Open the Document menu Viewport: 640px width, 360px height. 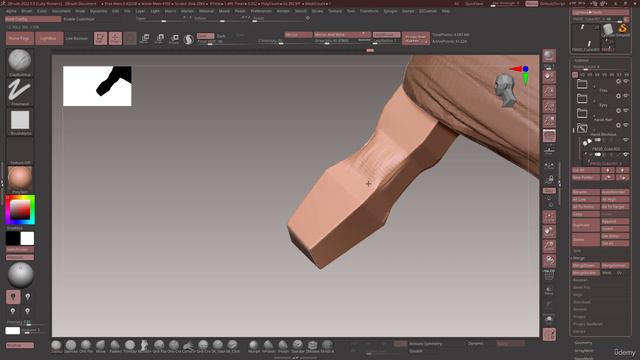(61, 11)
